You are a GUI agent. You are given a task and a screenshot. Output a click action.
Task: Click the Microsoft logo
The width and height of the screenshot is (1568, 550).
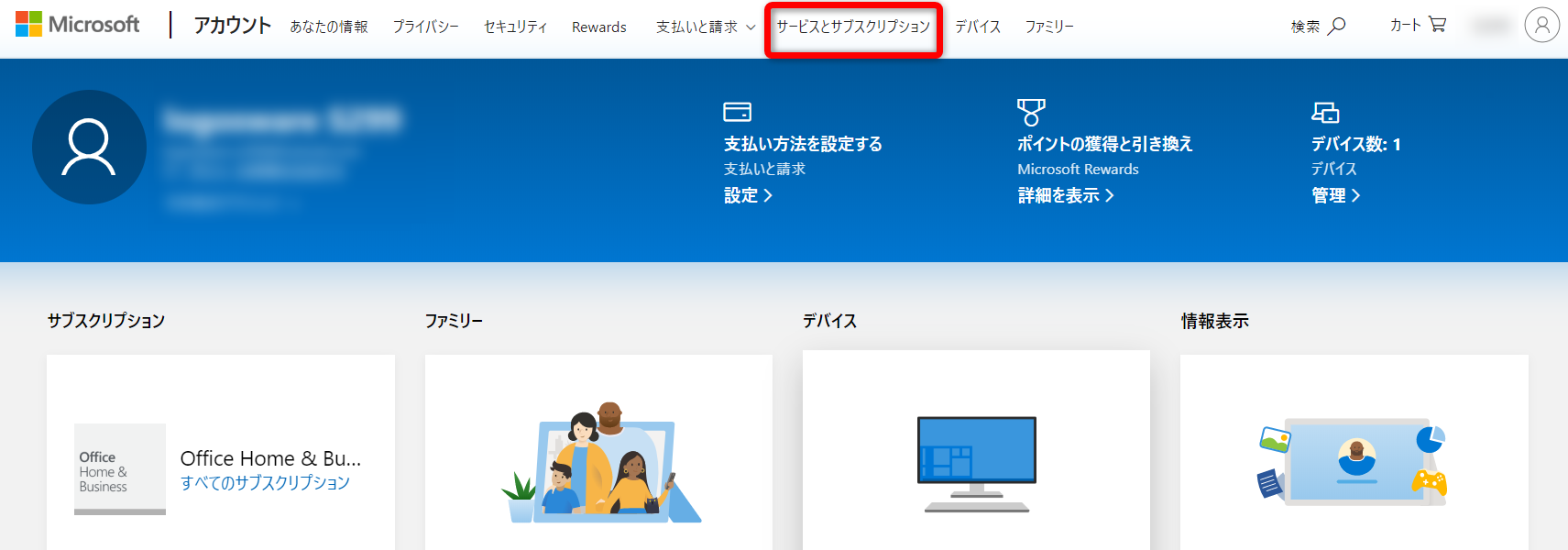[x=78, y=24]
